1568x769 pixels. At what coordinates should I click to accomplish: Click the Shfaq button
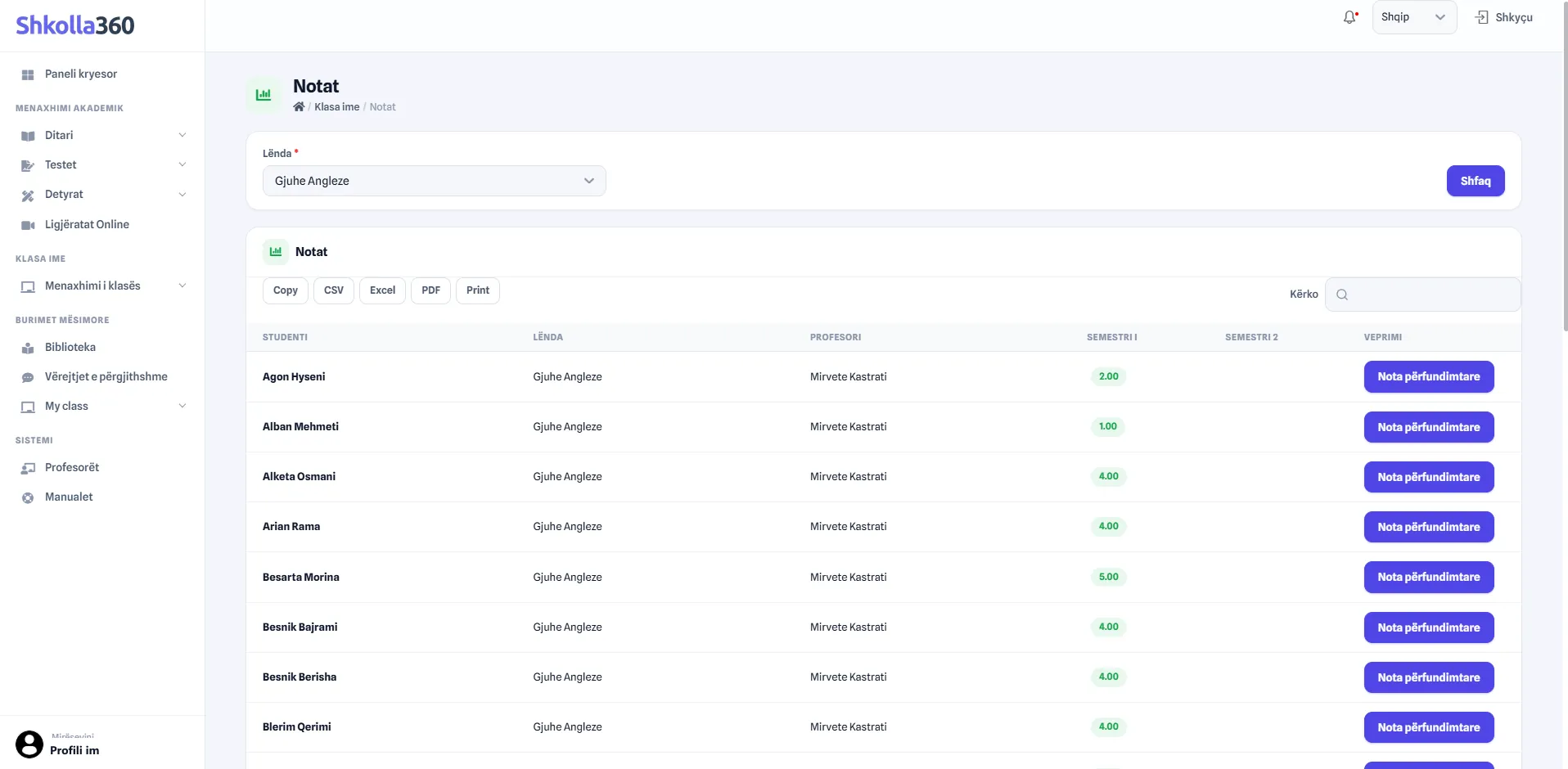coord(1476,181)
